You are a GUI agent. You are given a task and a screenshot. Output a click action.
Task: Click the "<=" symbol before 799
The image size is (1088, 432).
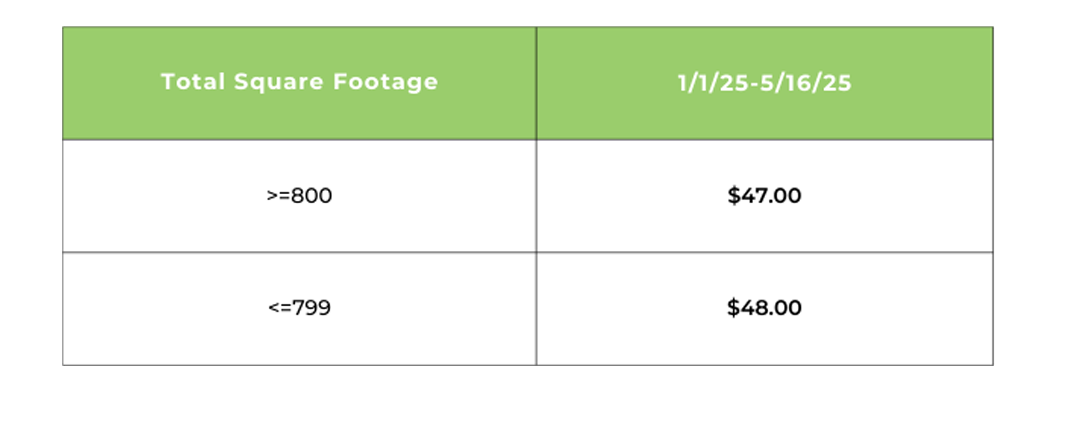click(278, 308)
